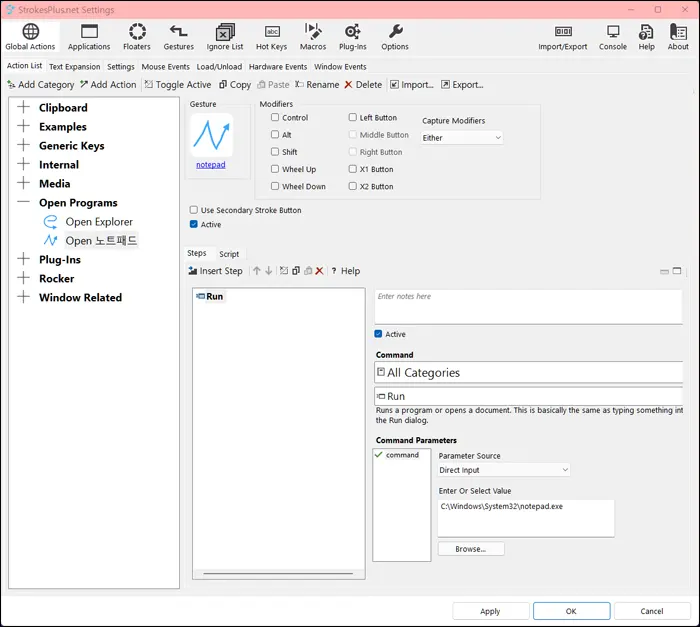
Task: Open the Capture Modifiers dropdown
Action: [462, 138]
